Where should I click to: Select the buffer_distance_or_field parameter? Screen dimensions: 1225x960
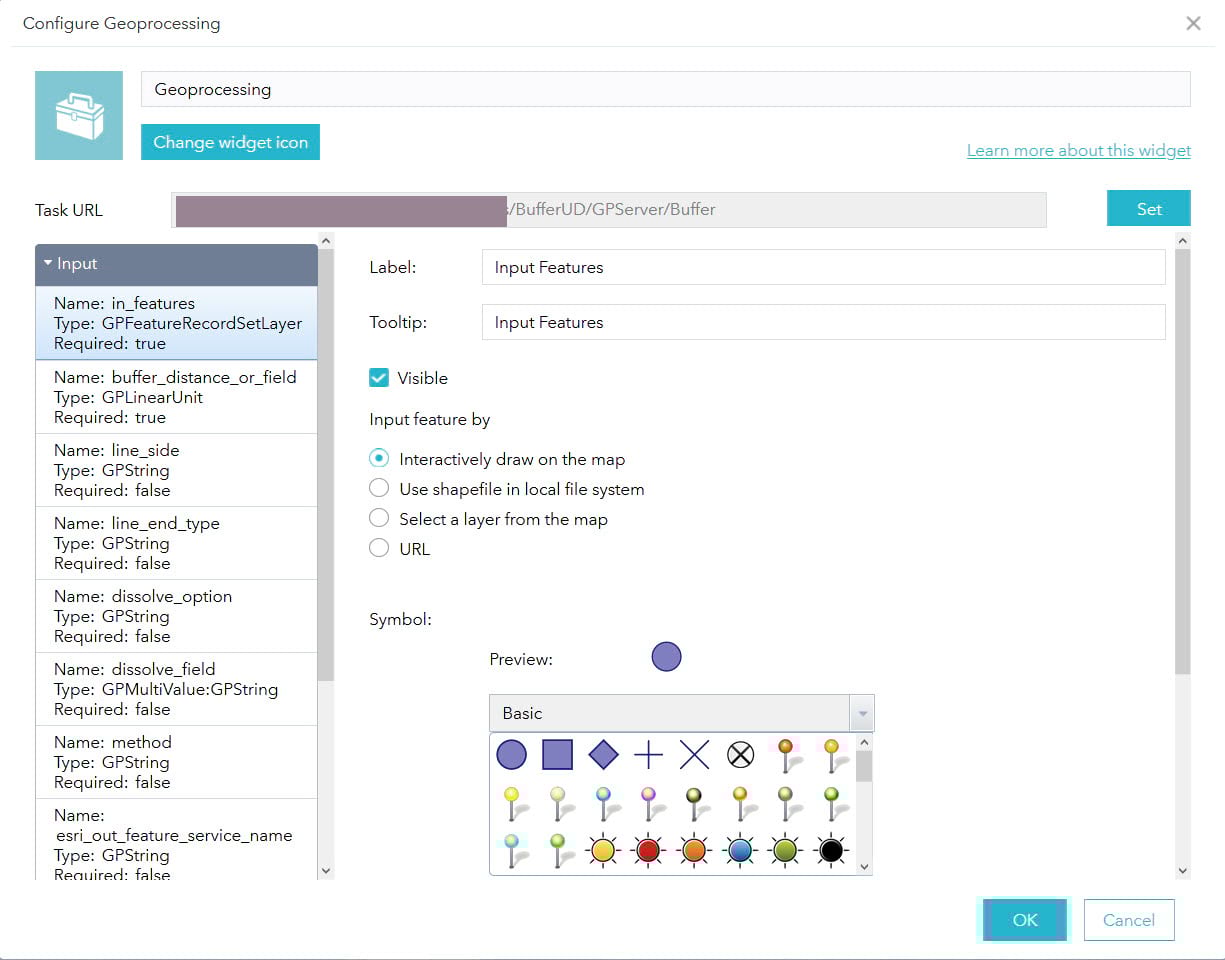pos(176,397)
